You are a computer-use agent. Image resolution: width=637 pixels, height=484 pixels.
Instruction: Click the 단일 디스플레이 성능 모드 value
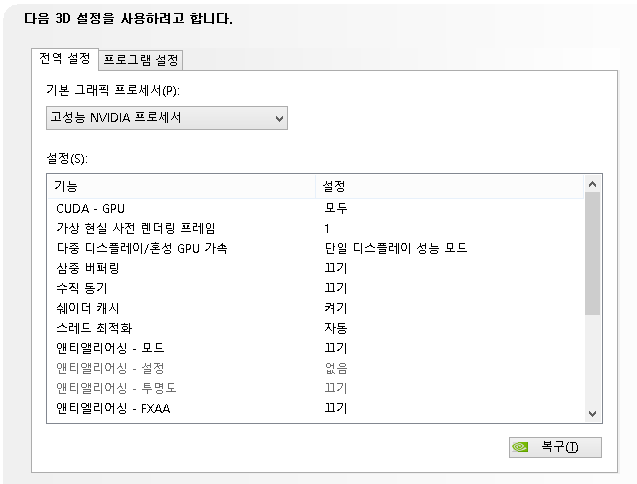coord(396,248)
